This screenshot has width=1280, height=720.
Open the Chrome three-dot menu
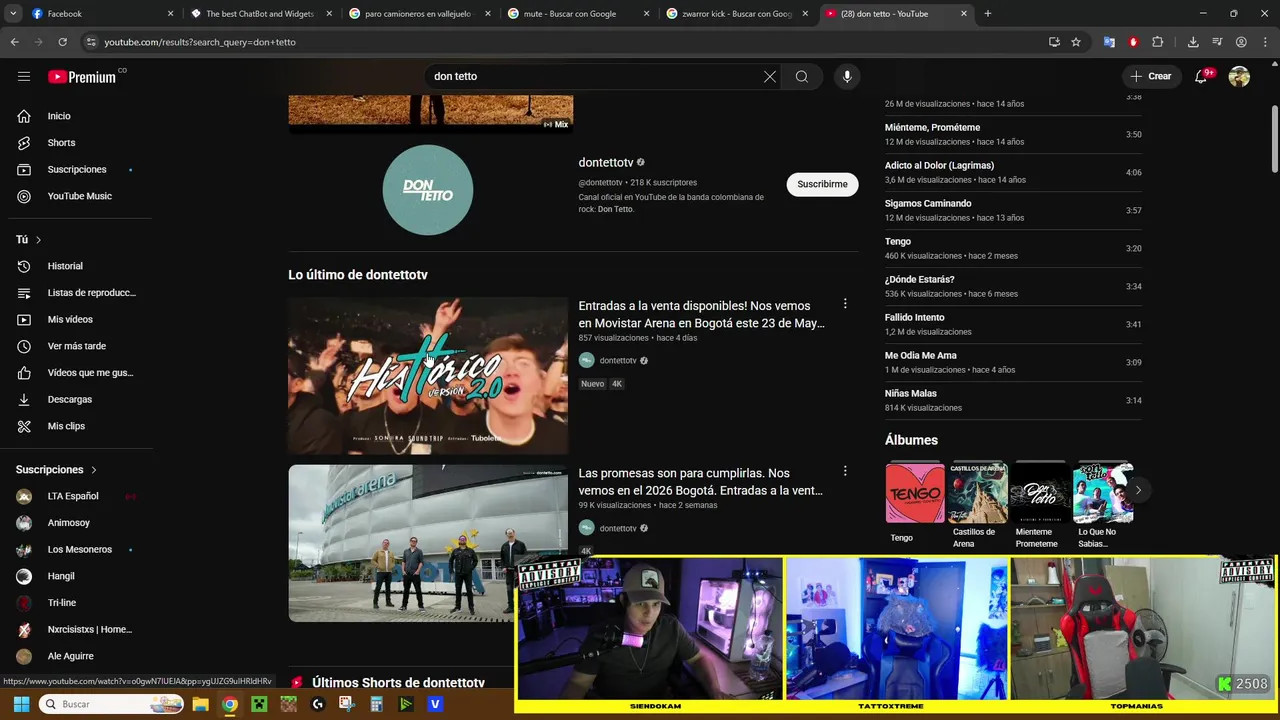(x=1263, y=42)
